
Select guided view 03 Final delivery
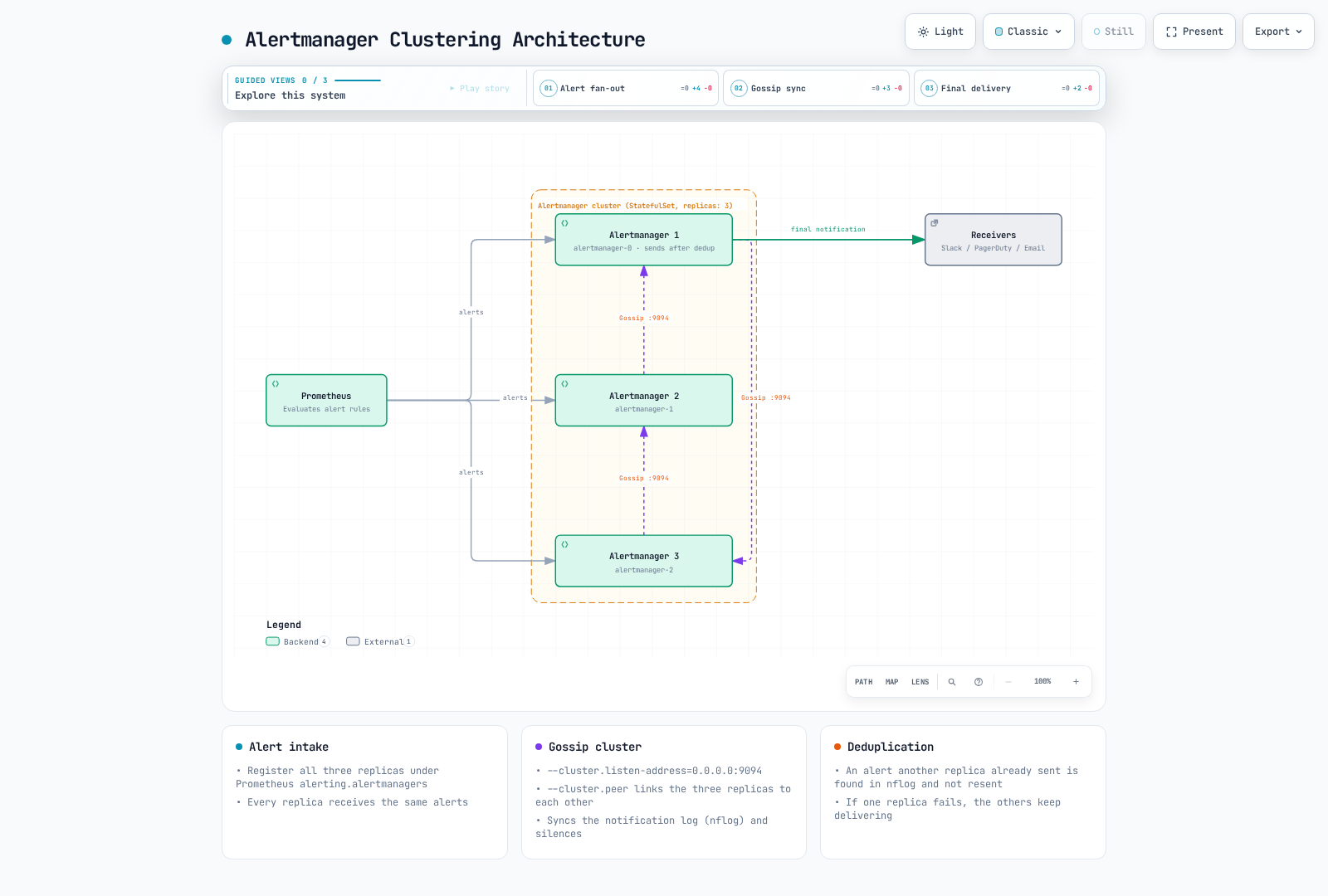[x=1007, y=88]
